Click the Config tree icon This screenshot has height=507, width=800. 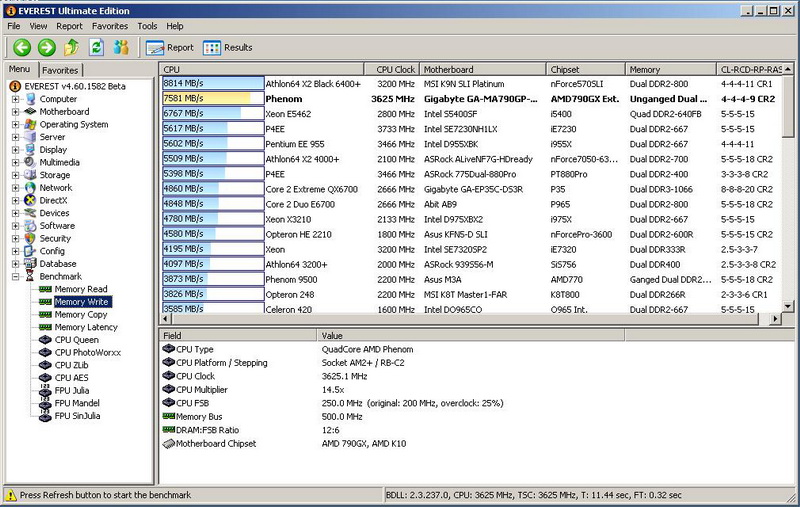coord(31,251)
